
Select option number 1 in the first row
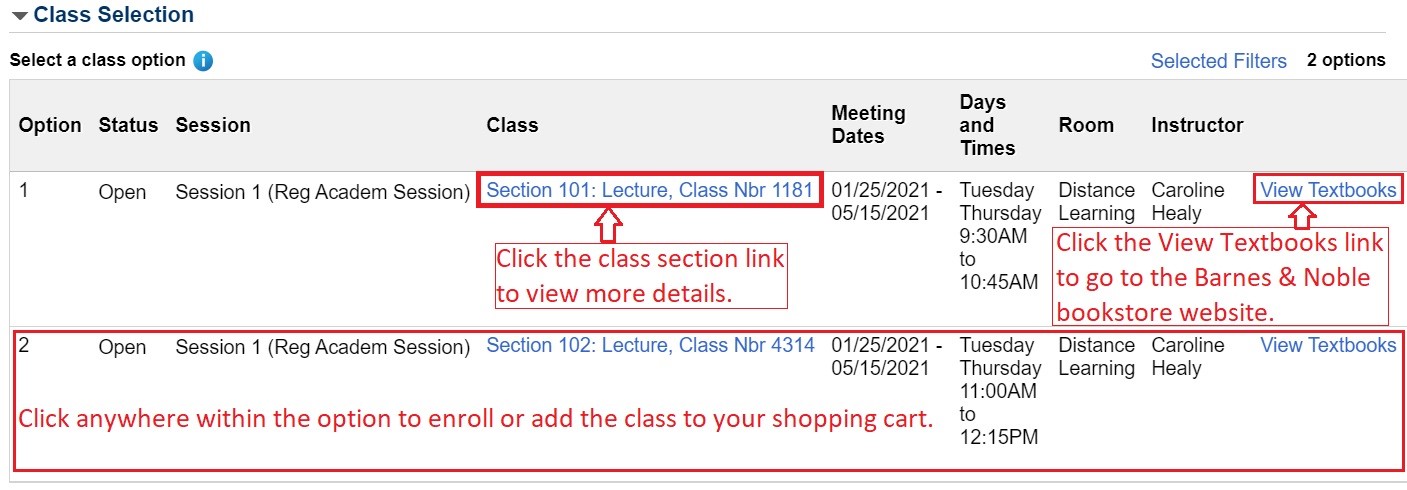26,190
